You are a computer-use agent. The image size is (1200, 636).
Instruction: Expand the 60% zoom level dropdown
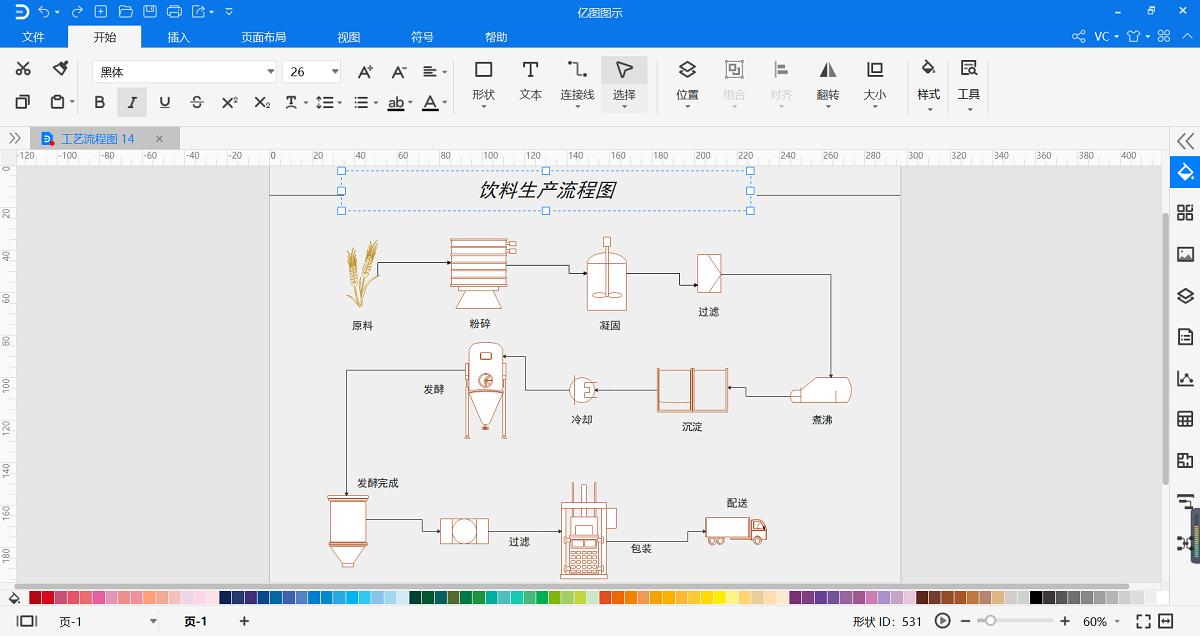1117,620
